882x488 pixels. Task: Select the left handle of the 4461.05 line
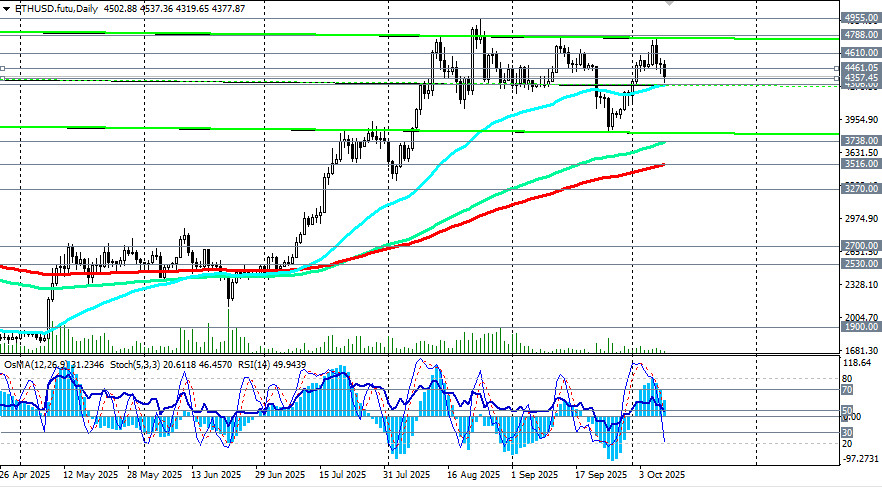(2, 69)
